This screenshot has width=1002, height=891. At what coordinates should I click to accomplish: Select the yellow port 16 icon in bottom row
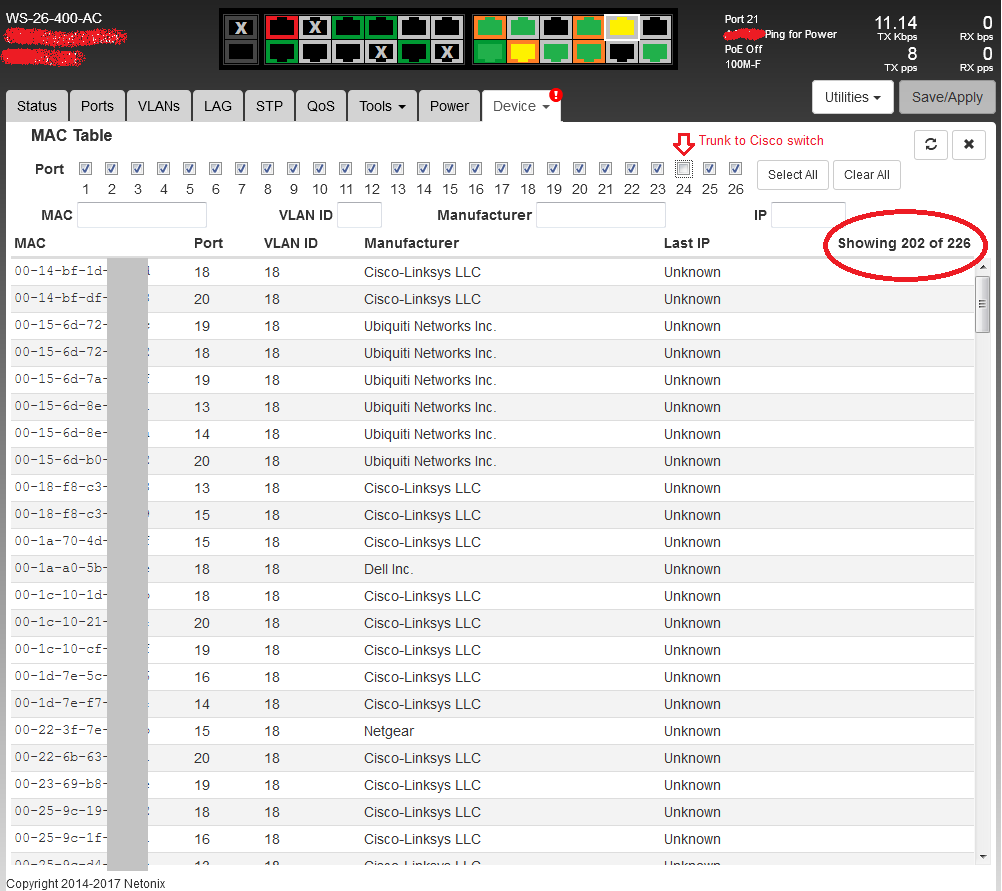point(522,52)
